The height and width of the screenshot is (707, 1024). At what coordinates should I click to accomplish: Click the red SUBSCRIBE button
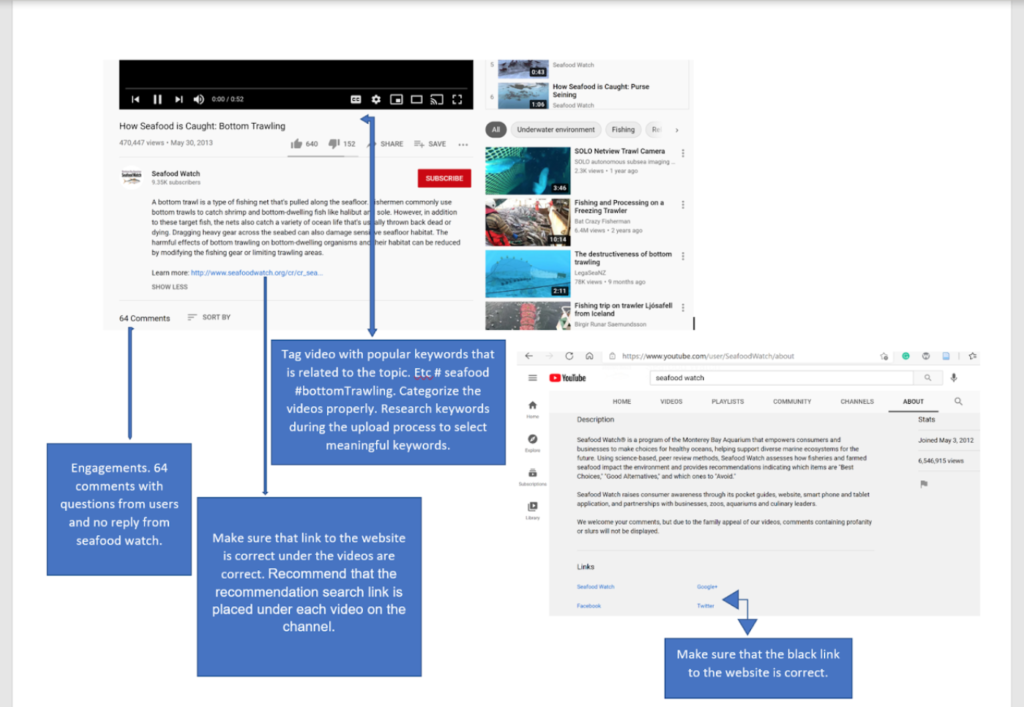pyautogui.click(x=444, y=178)
